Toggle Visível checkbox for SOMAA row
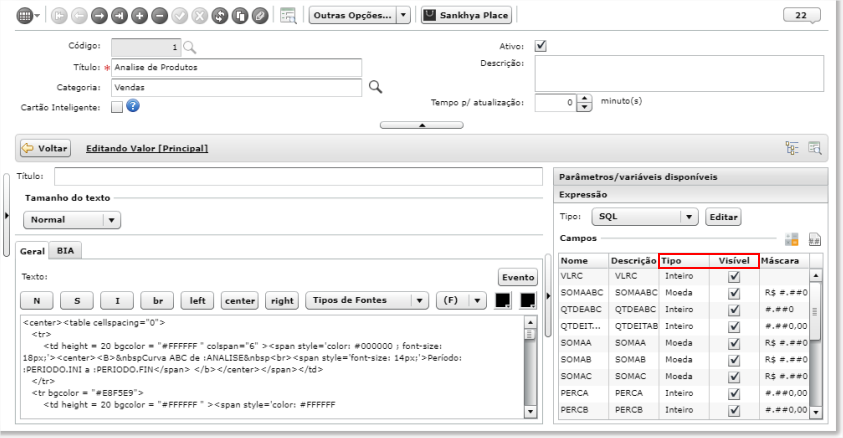The width and height of the screenshot is (843, 438). [734, 343]
